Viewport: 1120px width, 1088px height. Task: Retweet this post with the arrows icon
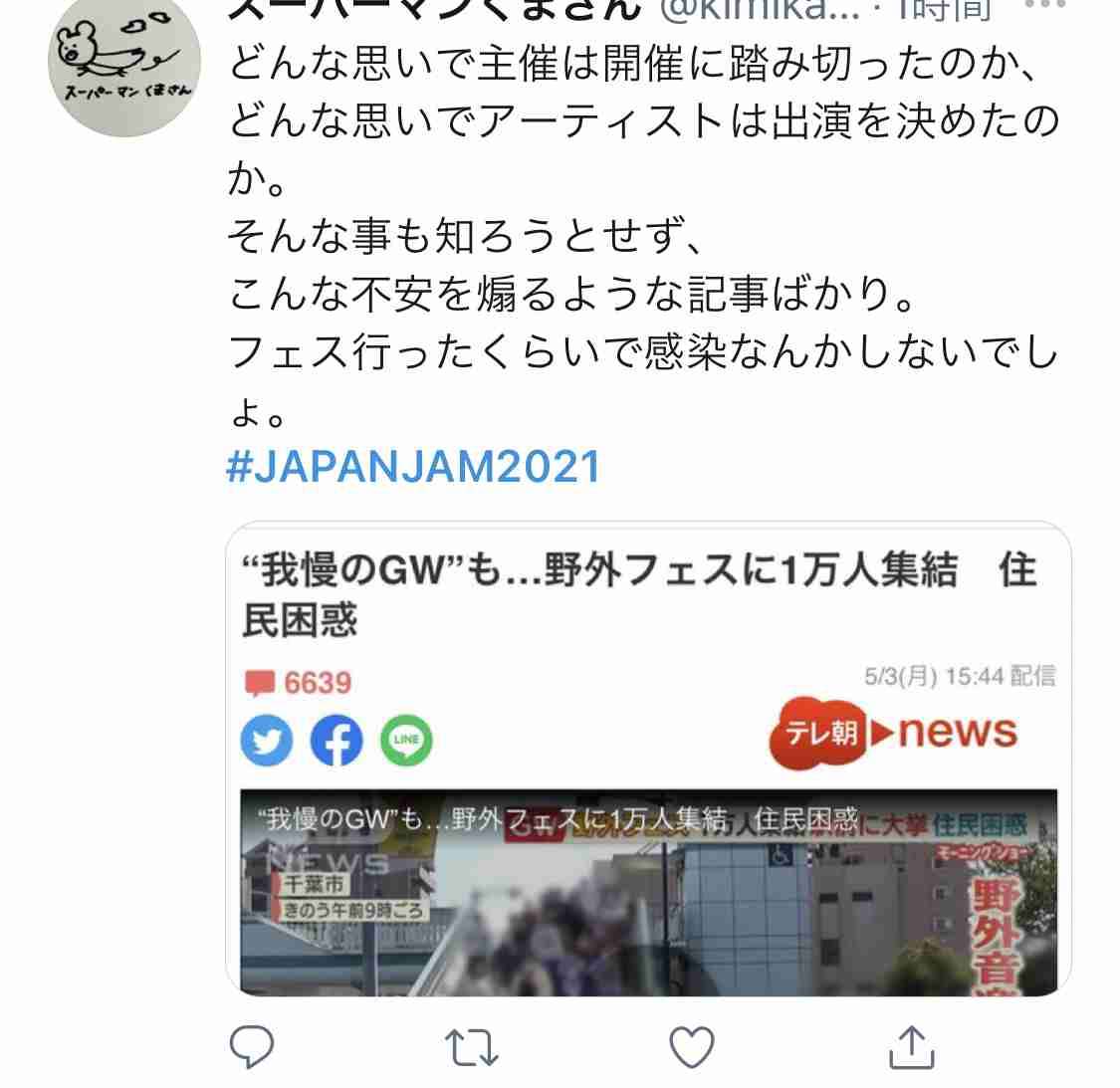pos(472,1047)
